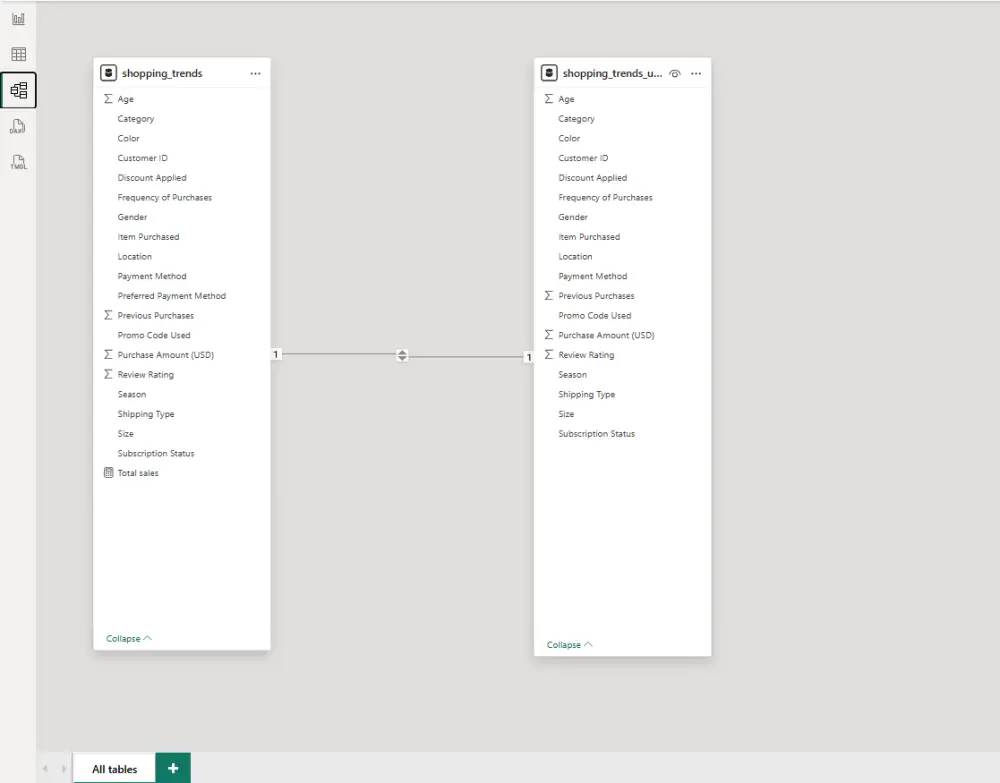Open the TMDL view
Screen dimensions: 1000x783
[17, 162]
